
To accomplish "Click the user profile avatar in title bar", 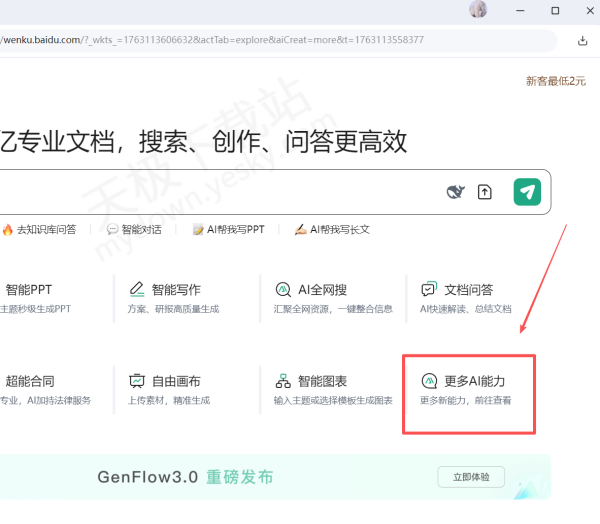I will tap(478, 10).
